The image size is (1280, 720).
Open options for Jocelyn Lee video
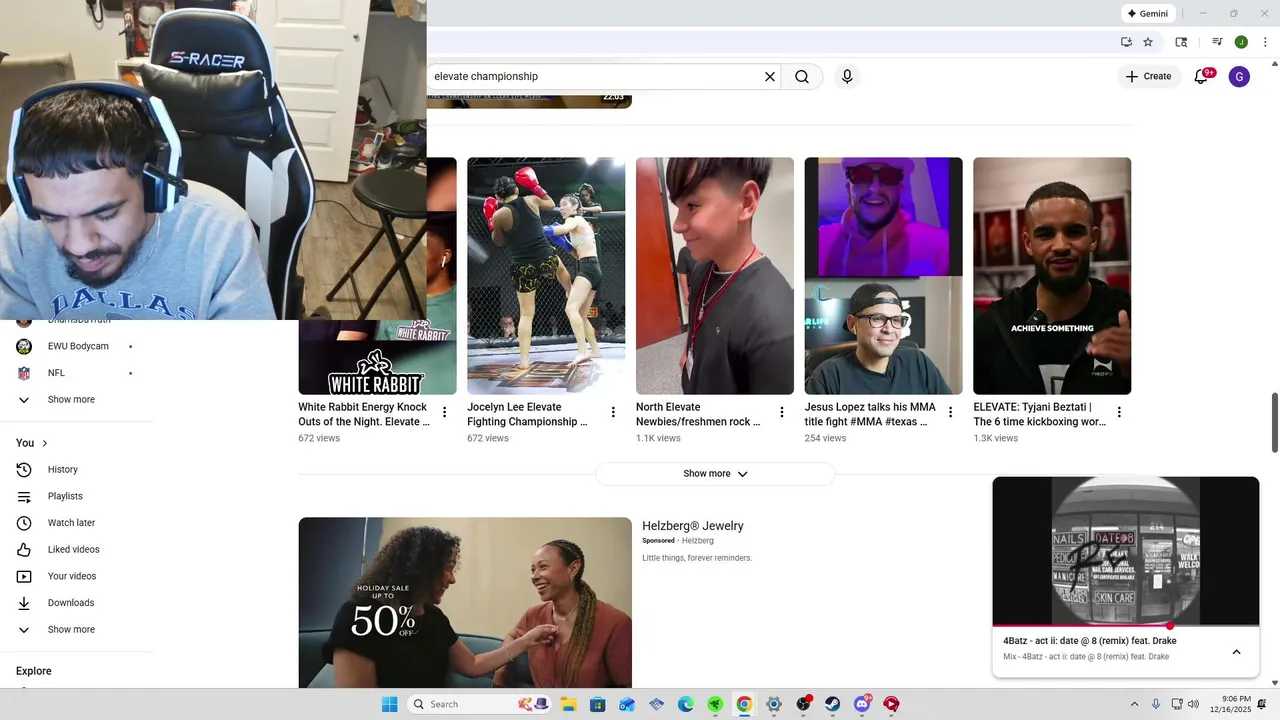(613, 412)
